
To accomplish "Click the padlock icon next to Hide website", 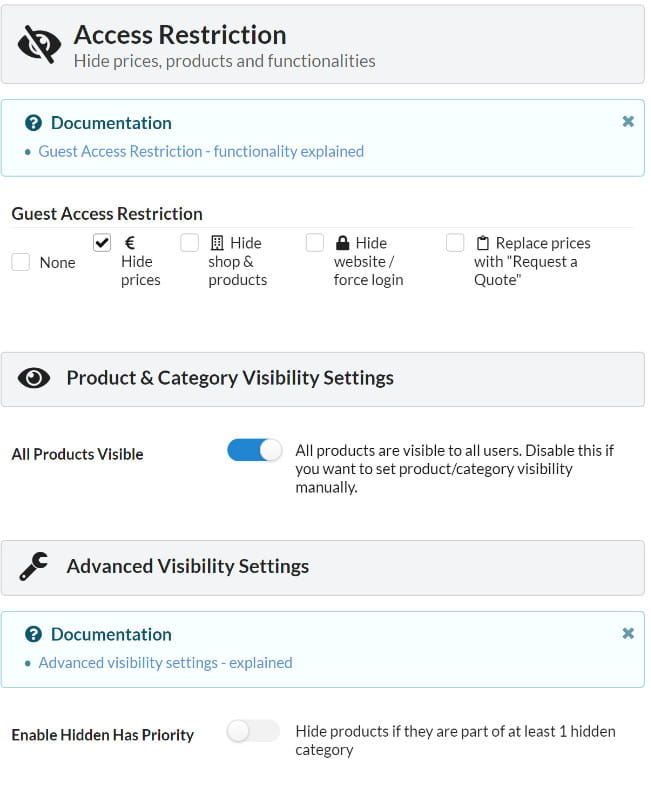I will [342, 243].
